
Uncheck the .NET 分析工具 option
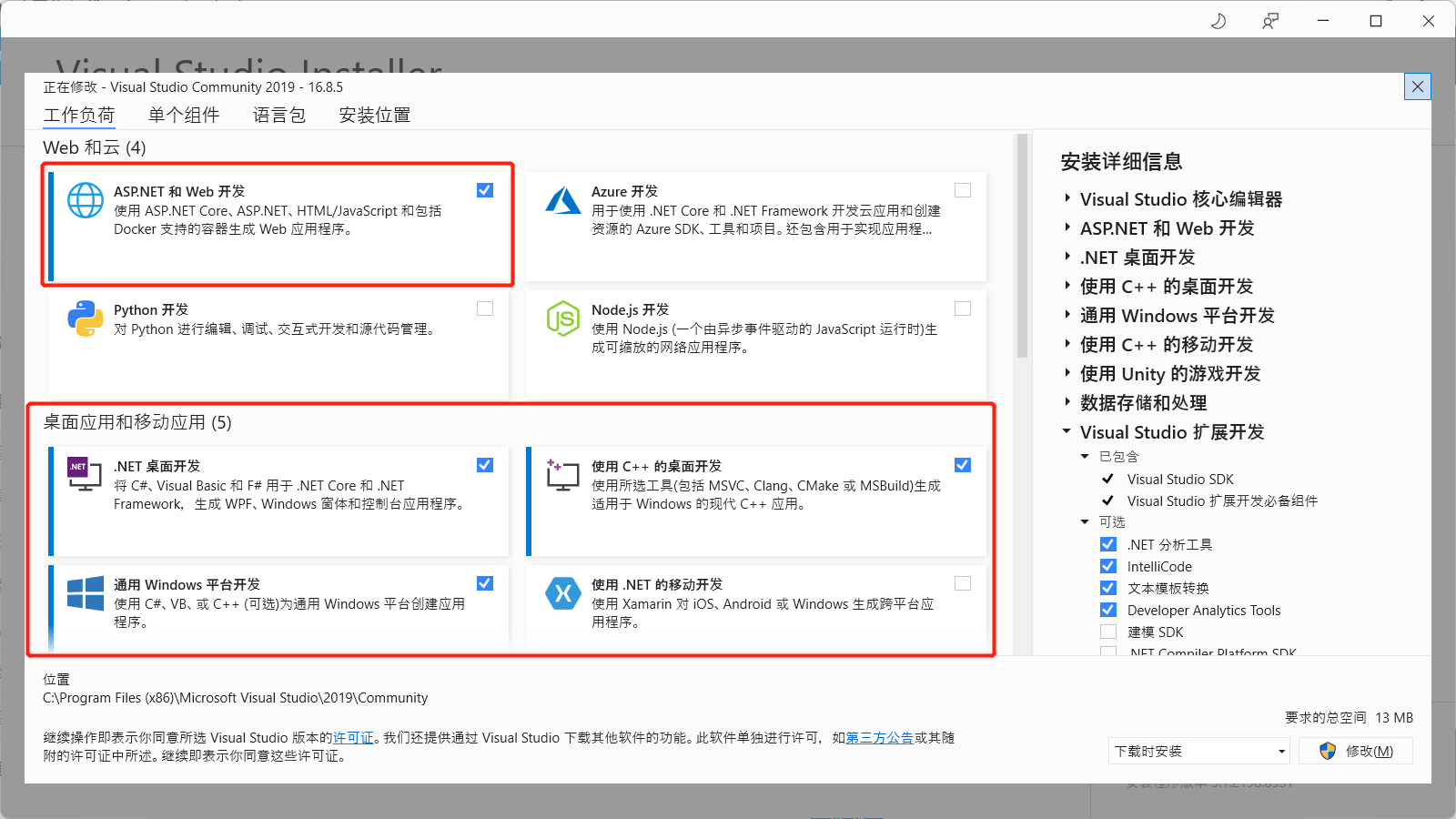coord(1108,544)
